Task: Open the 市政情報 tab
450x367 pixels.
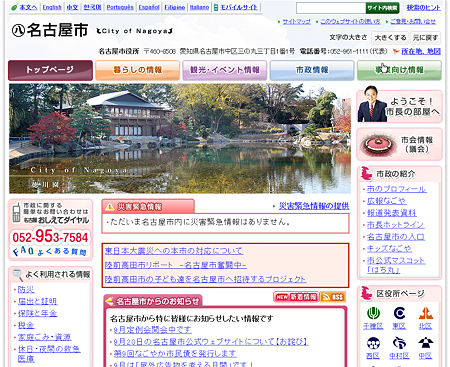Action: tap(312, 70)
